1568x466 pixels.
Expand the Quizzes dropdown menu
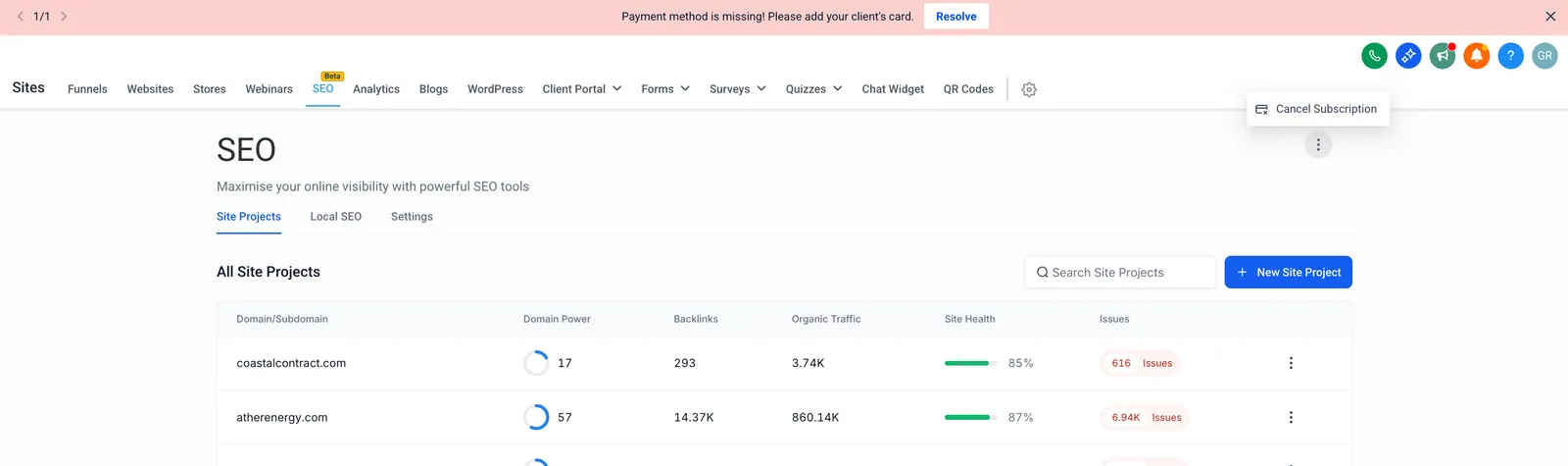814,89
